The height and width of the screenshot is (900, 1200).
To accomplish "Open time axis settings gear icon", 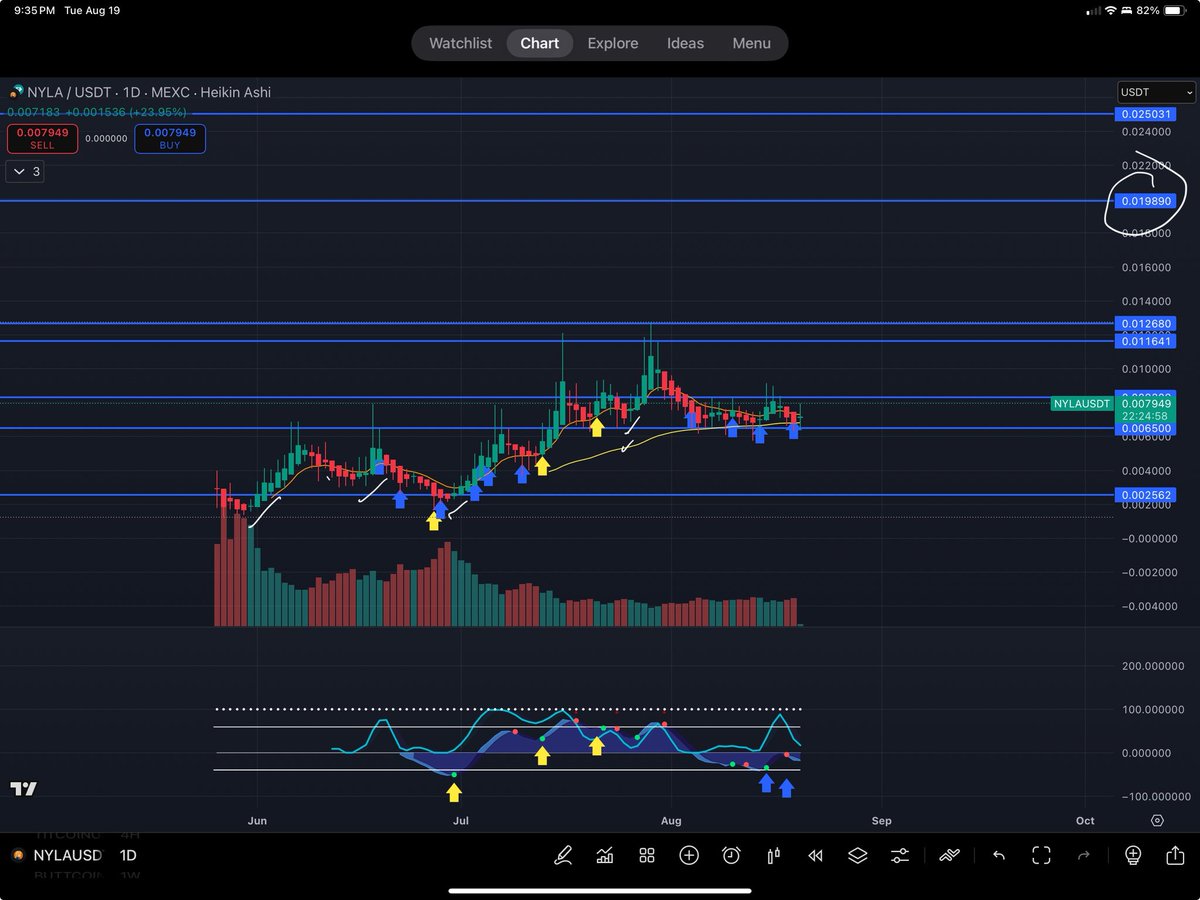I will pyautogui.click(x=1157, y=820).
